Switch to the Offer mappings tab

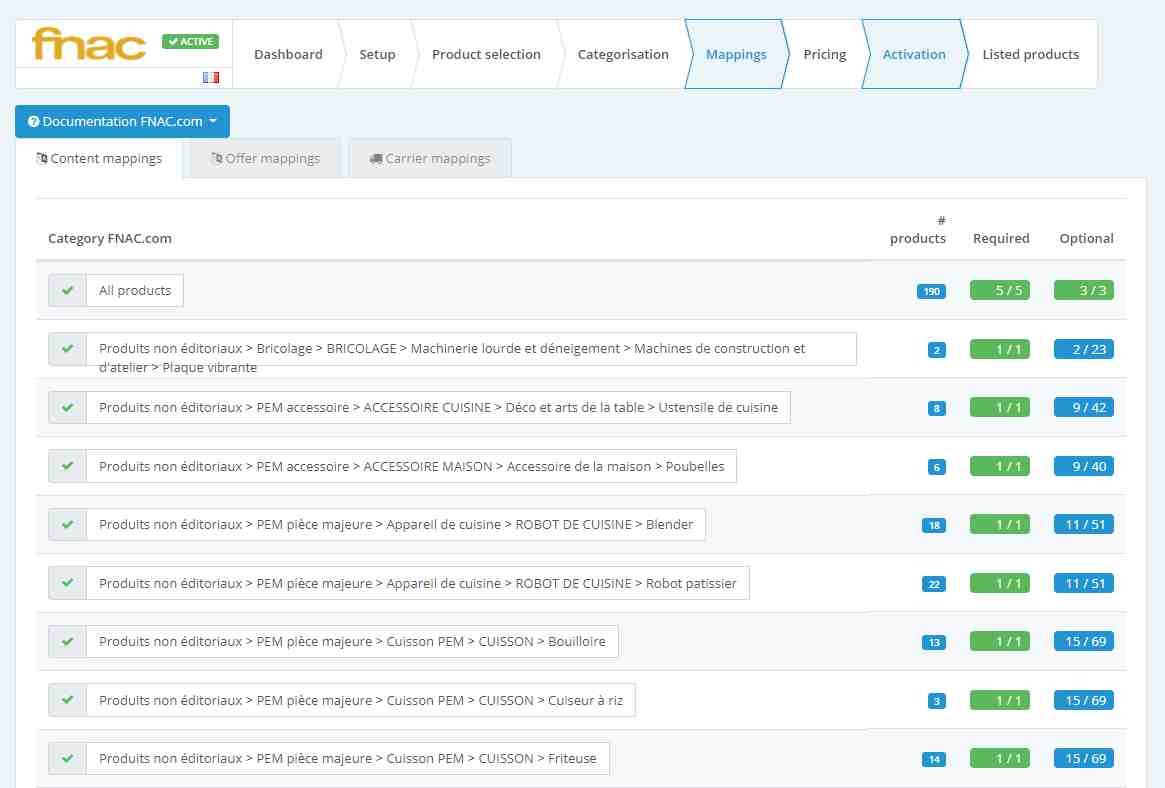click(265, 158)
